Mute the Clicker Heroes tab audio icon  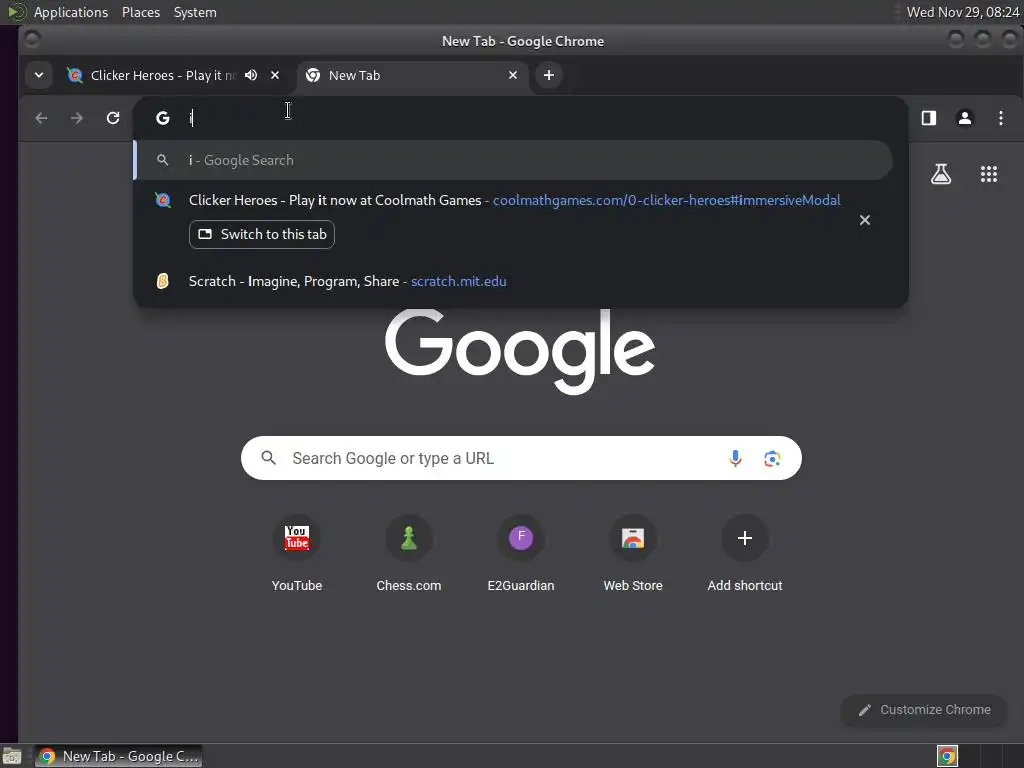tap(251, 75)
